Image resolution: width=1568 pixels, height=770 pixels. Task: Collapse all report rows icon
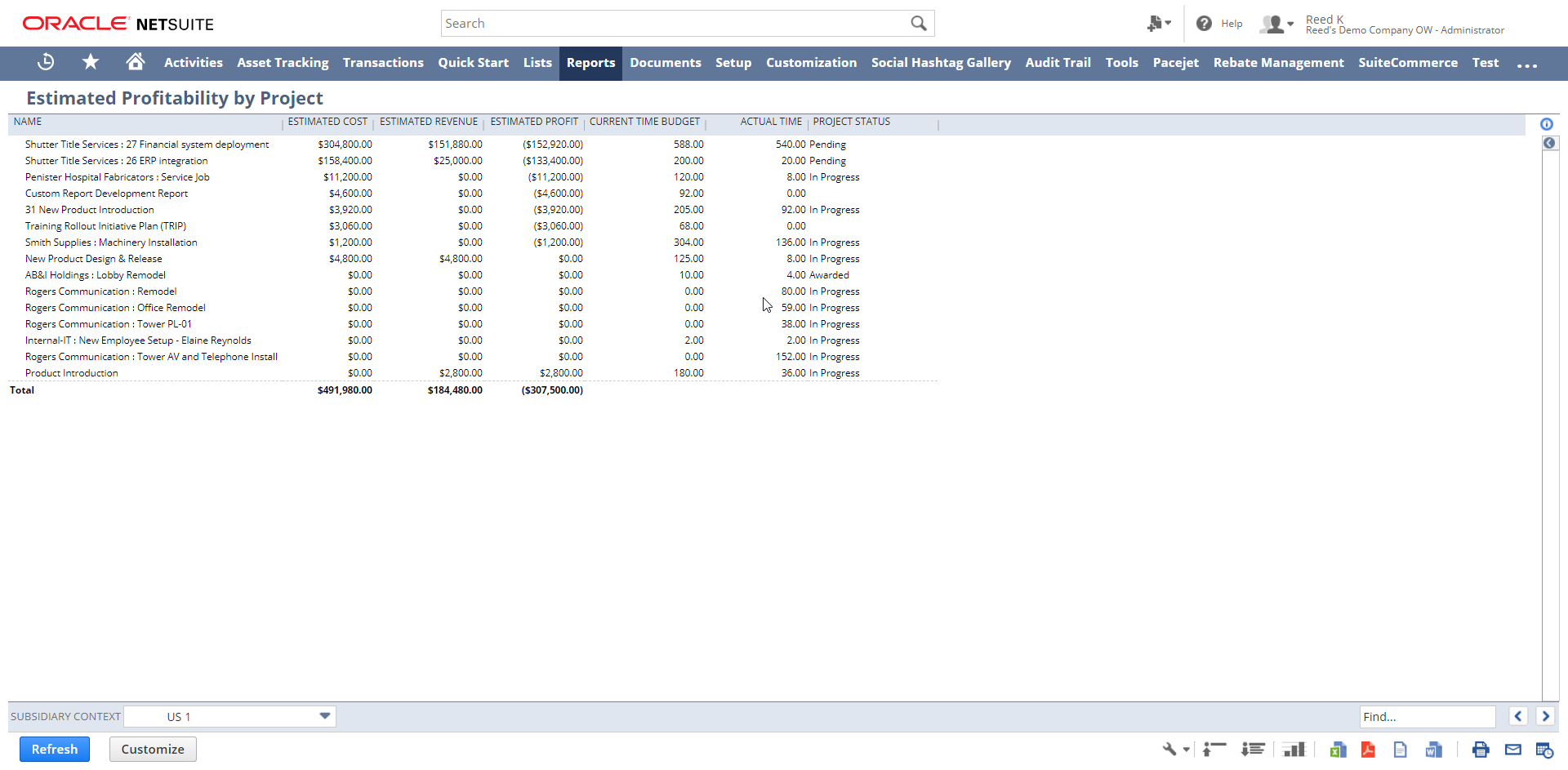tap(1214, 750)
